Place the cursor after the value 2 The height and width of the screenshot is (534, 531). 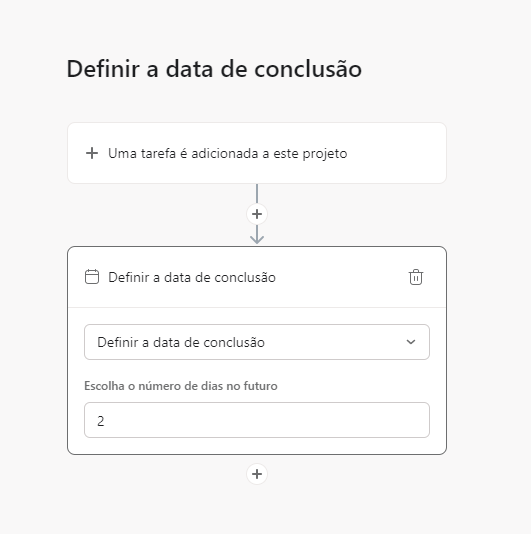pyautogui.click(x=106, y=421)
